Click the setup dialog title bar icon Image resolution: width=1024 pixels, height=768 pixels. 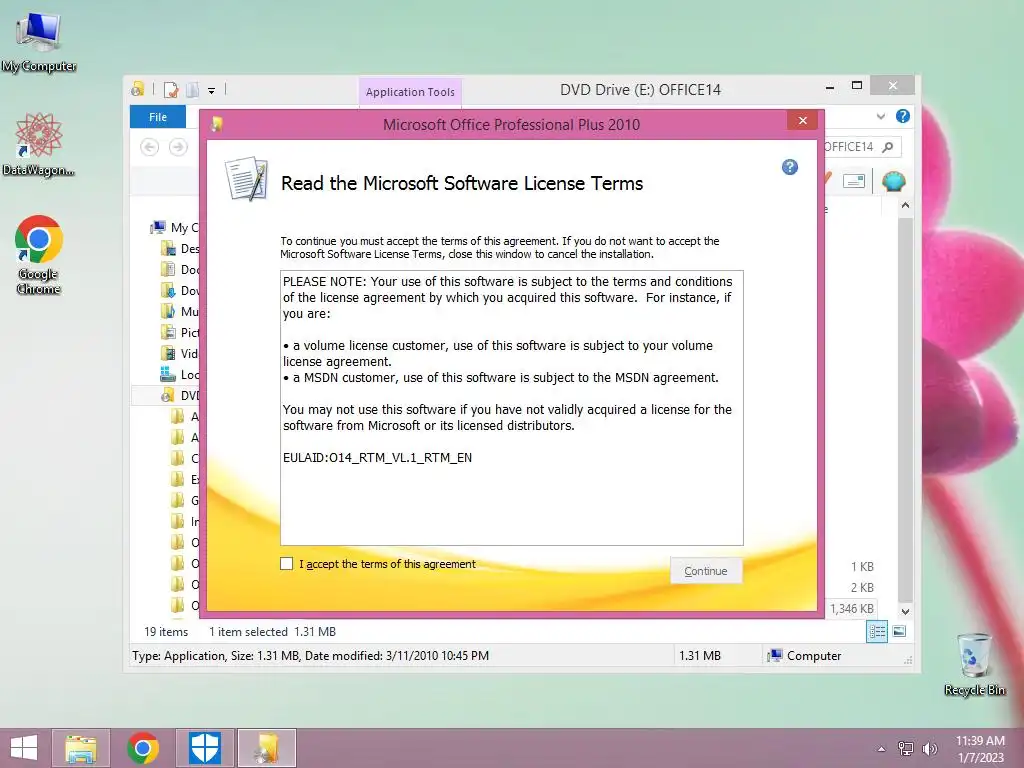(x=217, y=124)
